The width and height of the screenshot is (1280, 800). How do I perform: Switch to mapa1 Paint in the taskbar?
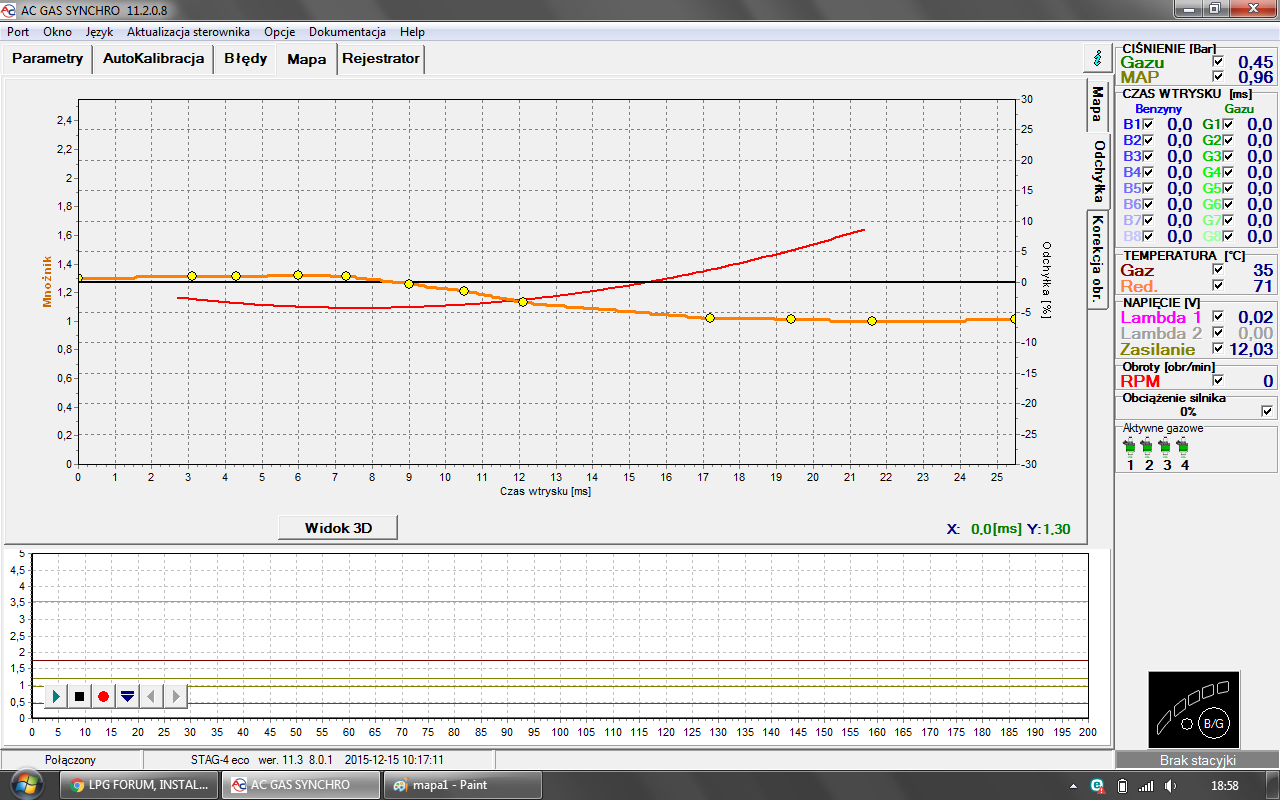point(463,785)
